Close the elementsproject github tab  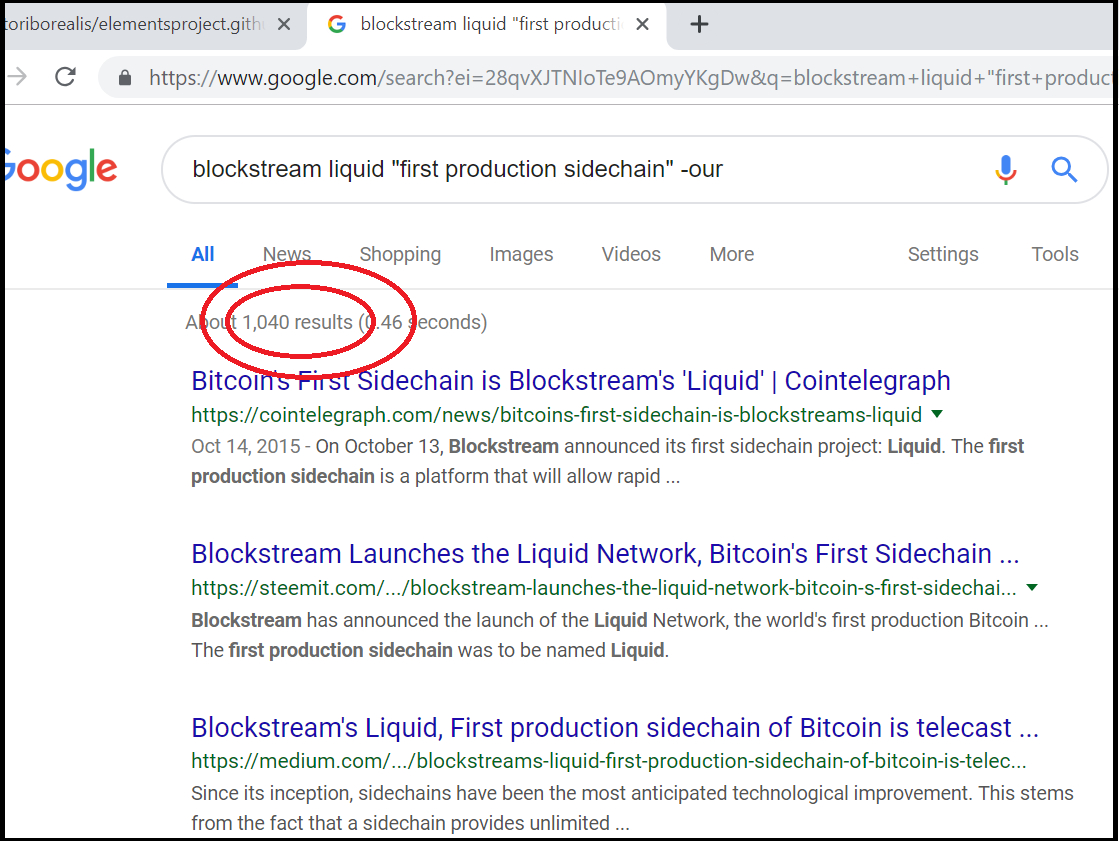click(x=283, y=24)
